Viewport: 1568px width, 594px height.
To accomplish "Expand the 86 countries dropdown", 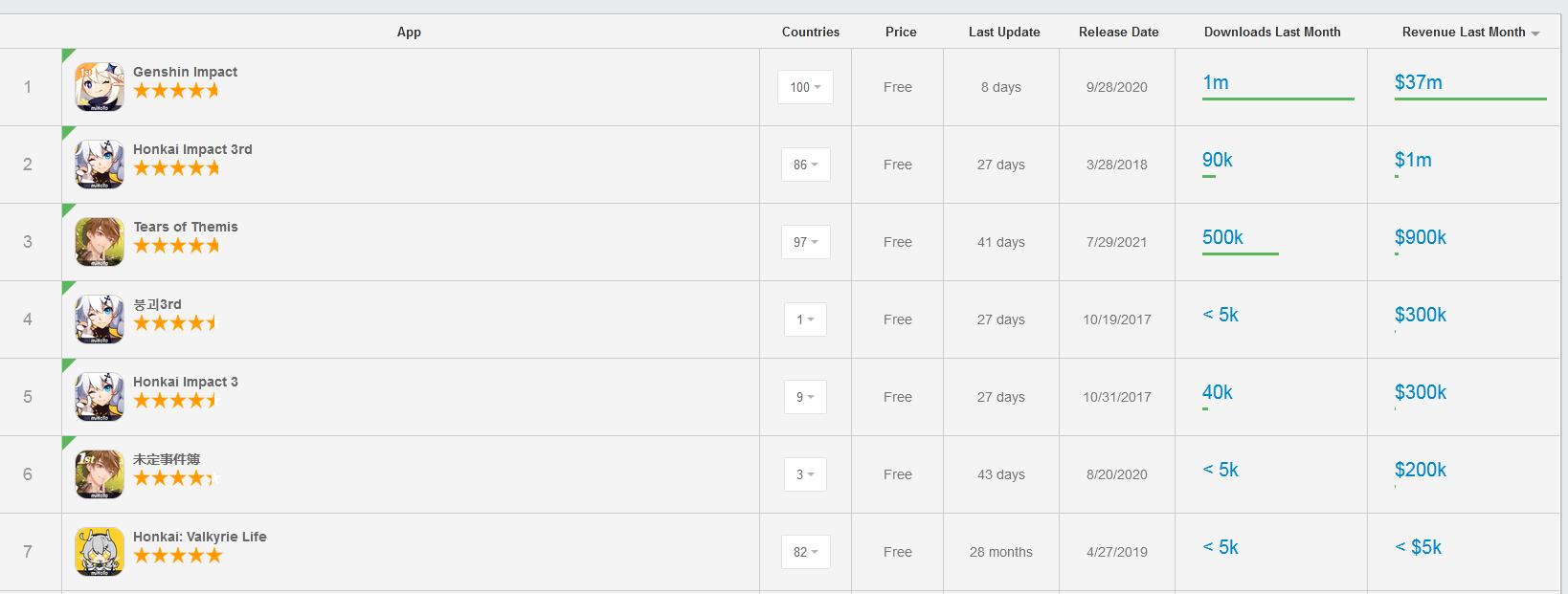I will tap(805, 165).
